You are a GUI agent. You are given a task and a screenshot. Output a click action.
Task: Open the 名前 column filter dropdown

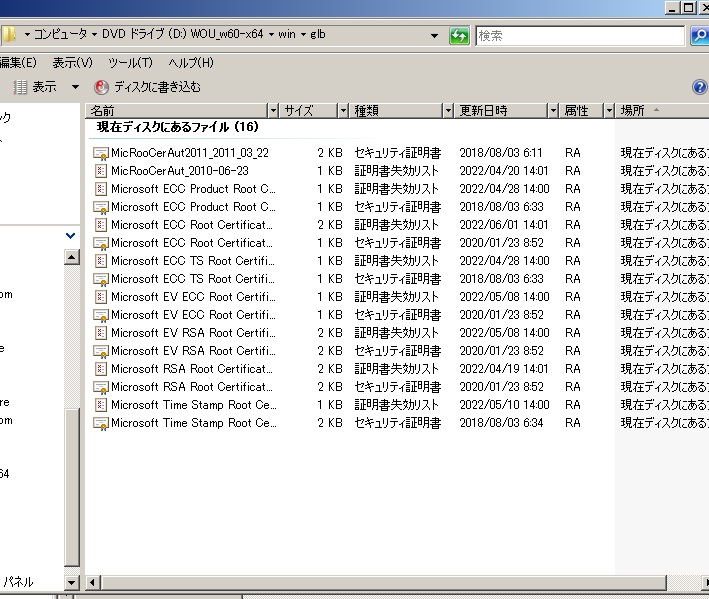(273, 110)
